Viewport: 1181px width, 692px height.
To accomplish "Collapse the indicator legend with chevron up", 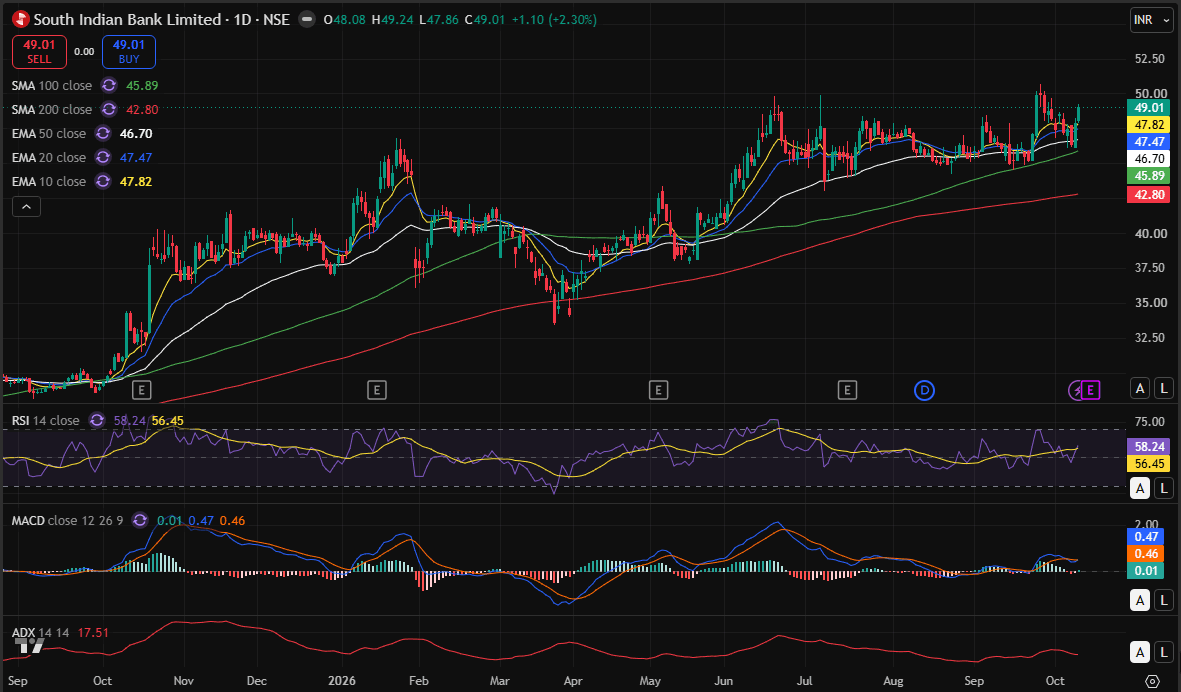I will click(26, 206).
